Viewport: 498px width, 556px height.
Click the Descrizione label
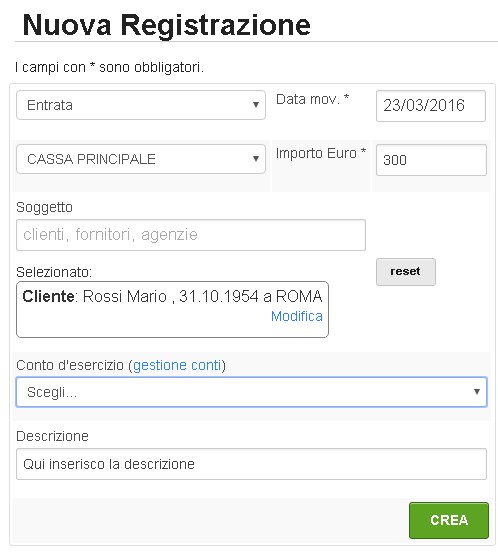coord(52,436)
